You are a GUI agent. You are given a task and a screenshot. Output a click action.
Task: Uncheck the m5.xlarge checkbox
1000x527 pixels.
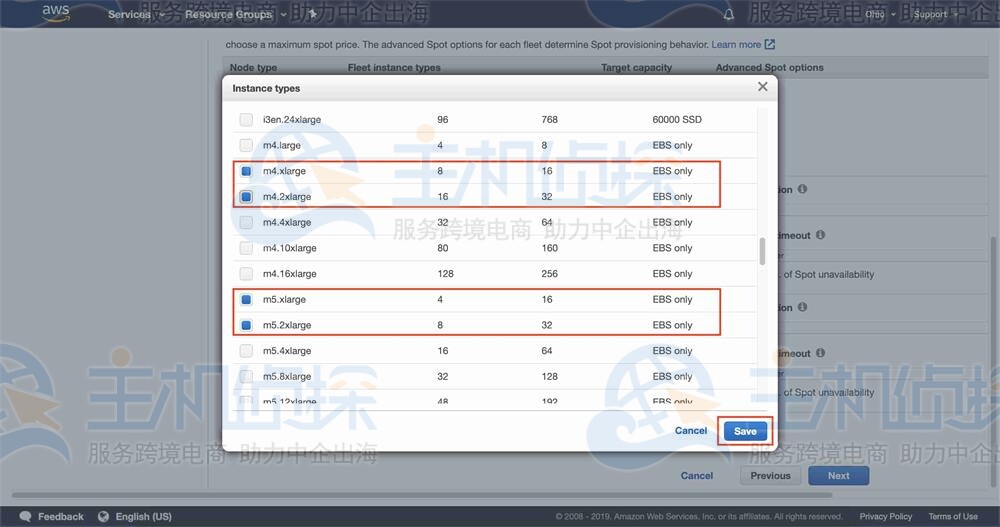246,299
